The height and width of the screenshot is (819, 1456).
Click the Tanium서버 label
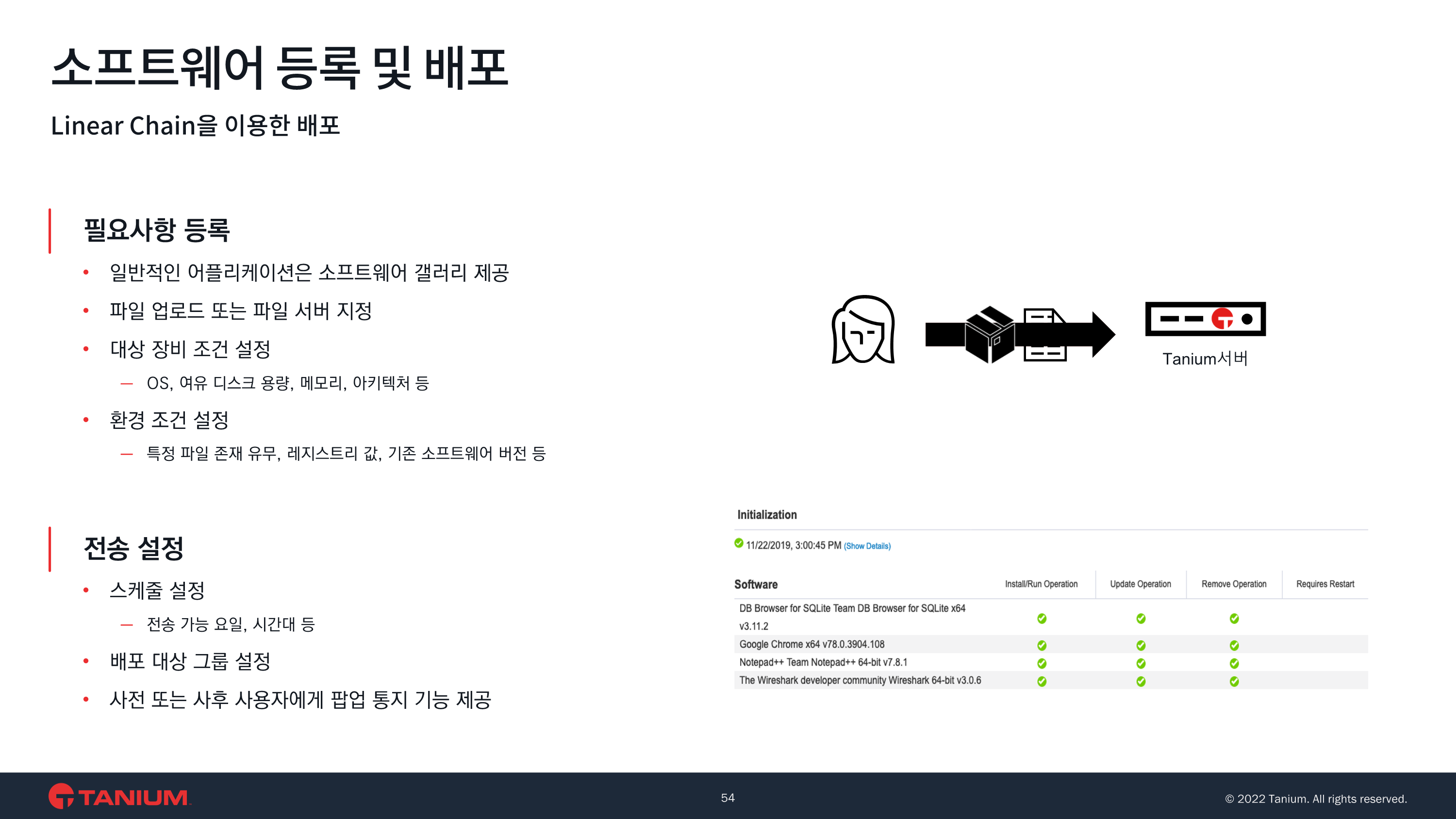pos(1205,359)
